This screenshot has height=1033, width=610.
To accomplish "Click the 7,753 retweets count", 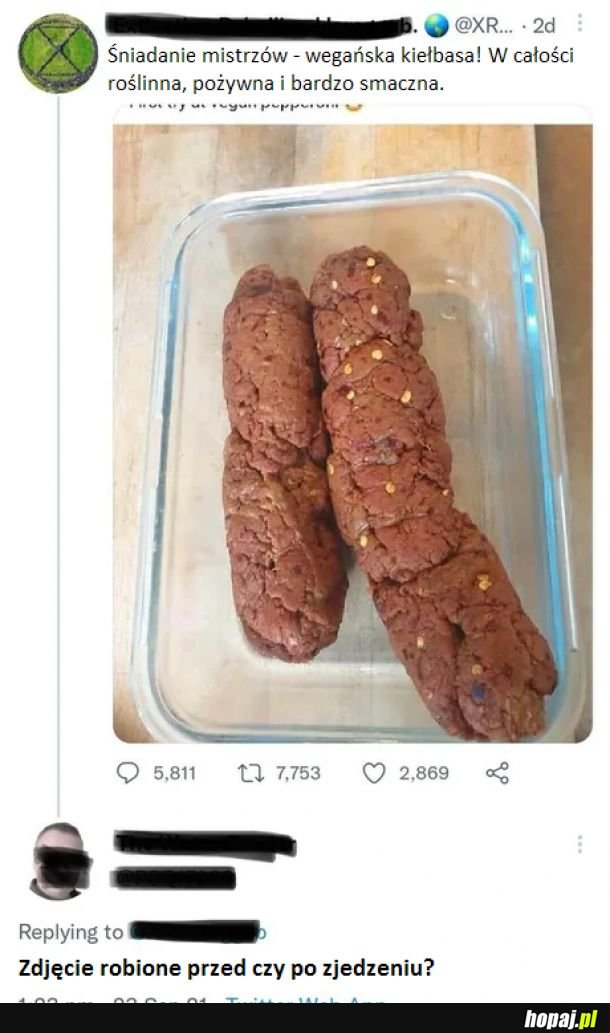I will [298, 773].
